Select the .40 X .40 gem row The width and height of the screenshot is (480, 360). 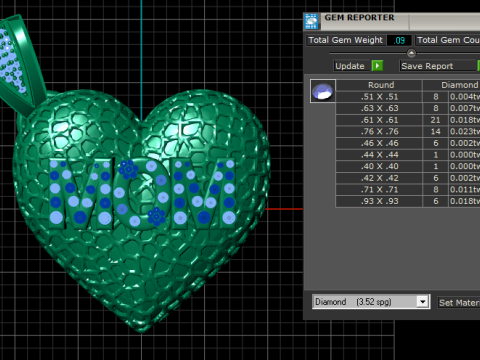tap(408, 166)
